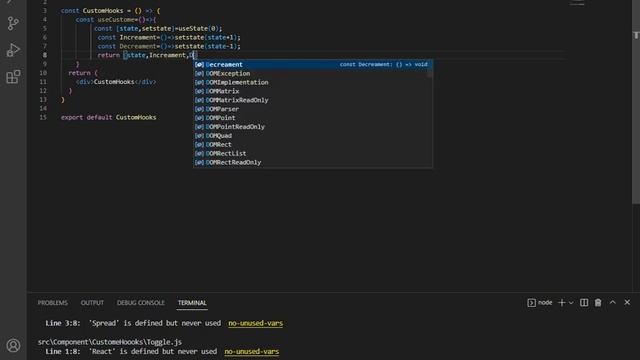Open the launch profile dropdown arrow
The width and height of the screenshot is (640, 360).
pos(571,303)
